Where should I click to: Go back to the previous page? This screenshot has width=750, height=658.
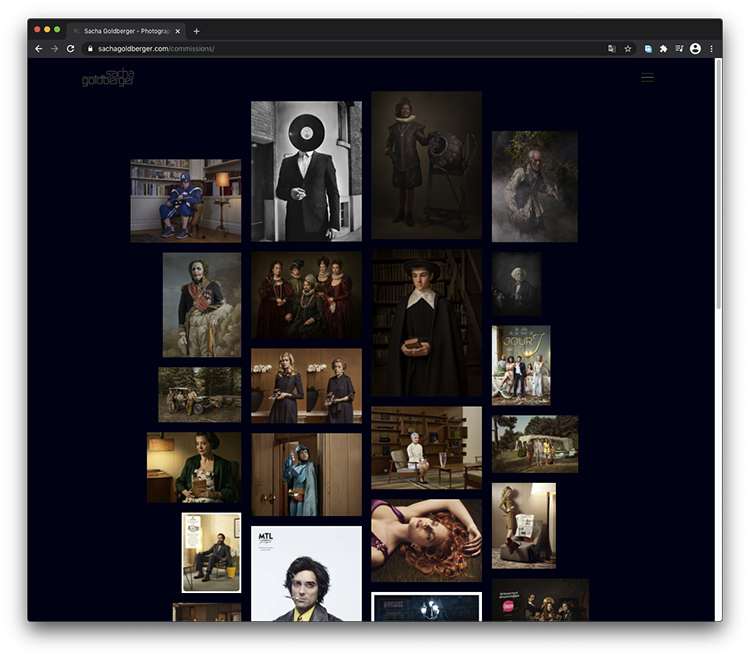click(x=39, y=48)
